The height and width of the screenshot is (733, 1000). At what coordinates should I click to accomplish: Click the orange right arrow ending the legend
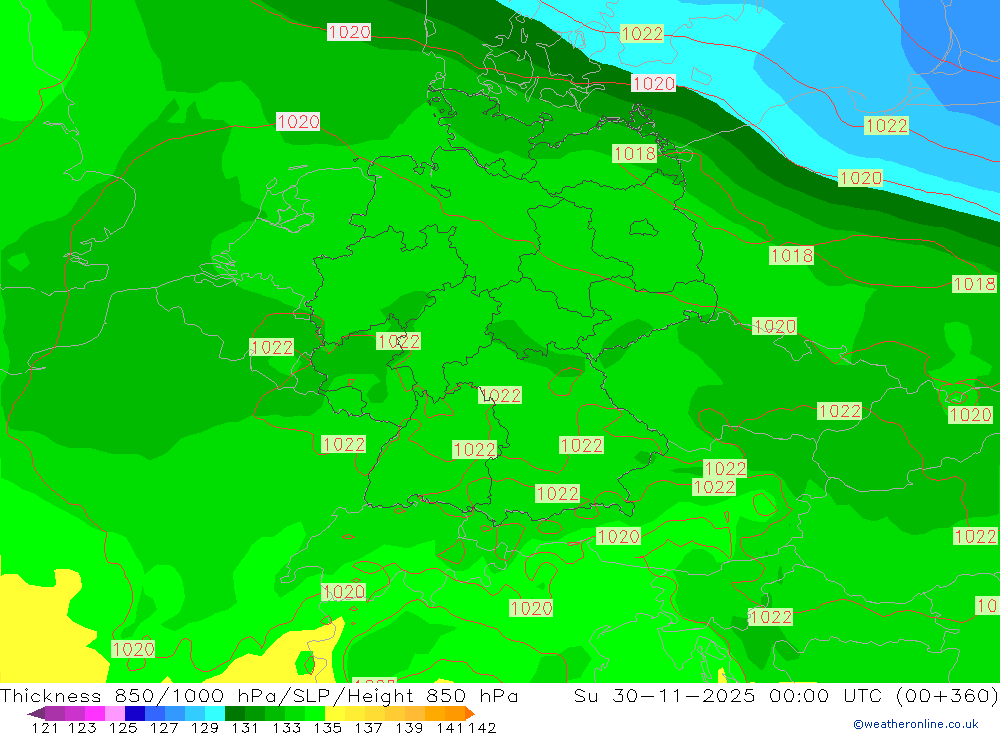click(x=470, y=713)
